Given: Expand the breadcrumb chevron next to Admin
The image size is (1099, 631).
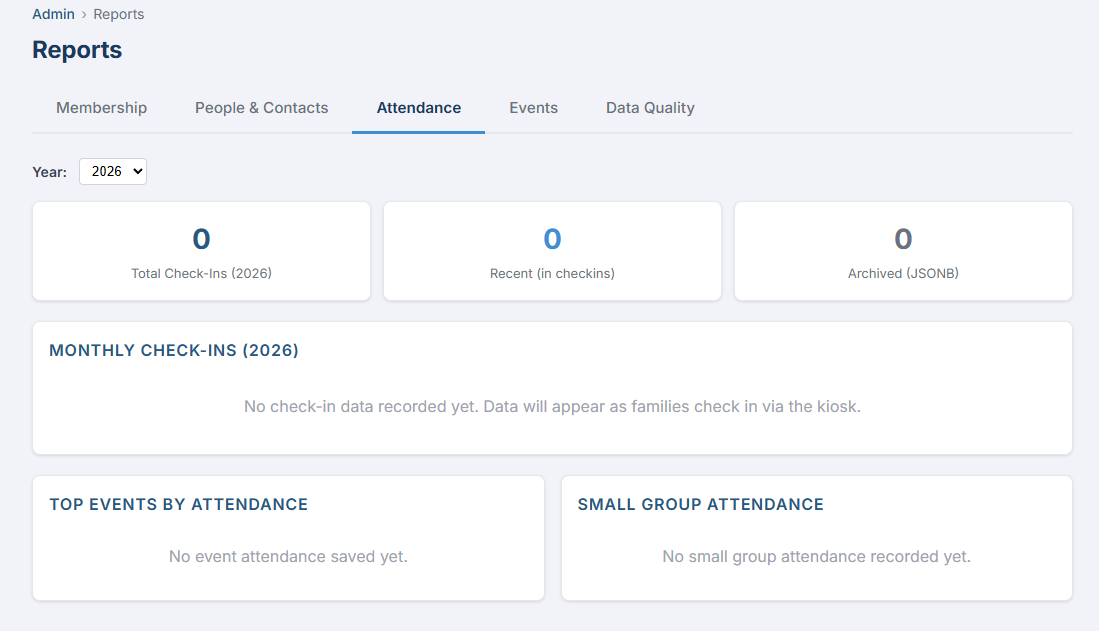Looking at the screenshot, I should tap(85, 14).
